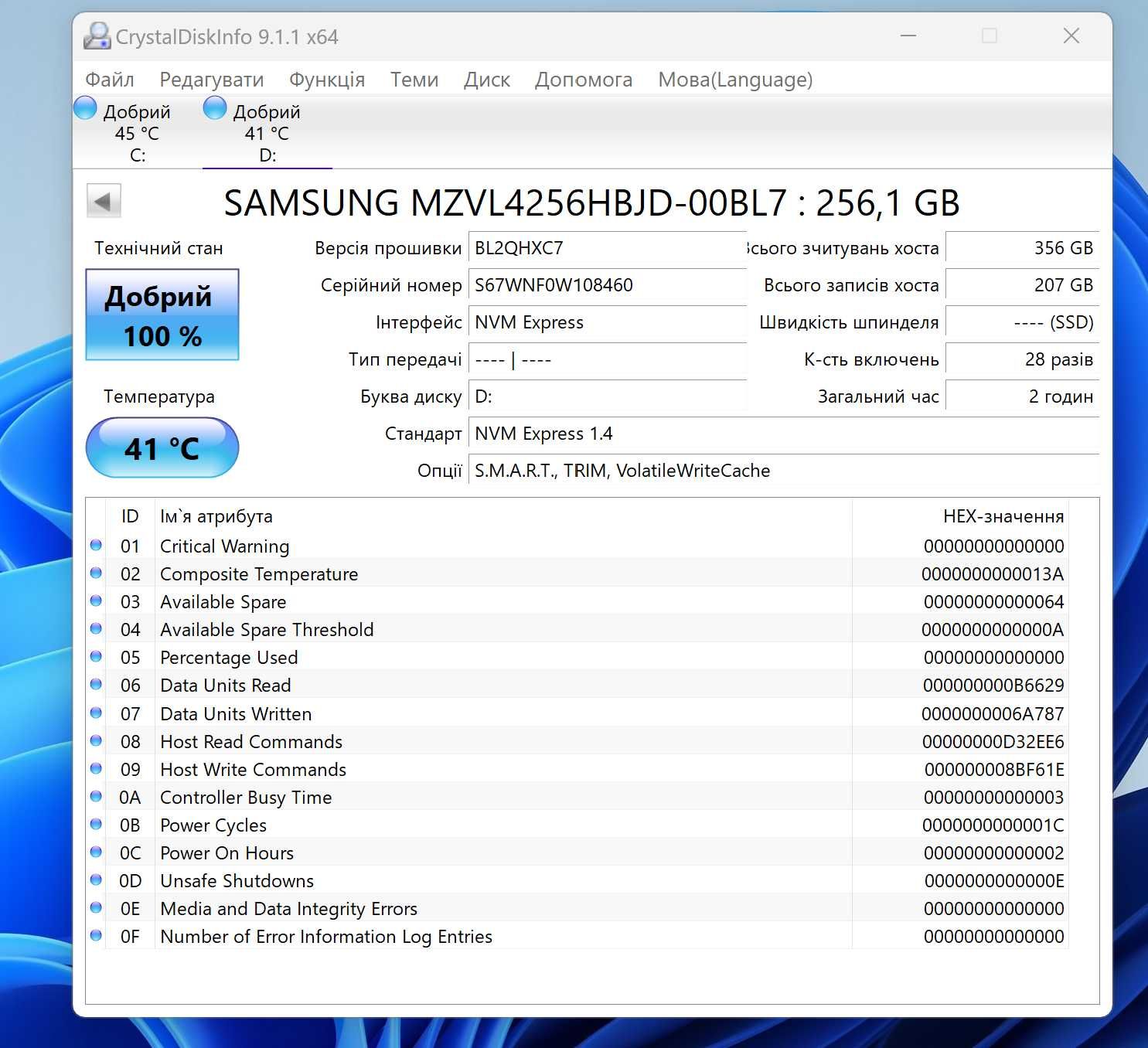Click hex value 000000000B6629
1148x1048 pixels.
(993, 686)
